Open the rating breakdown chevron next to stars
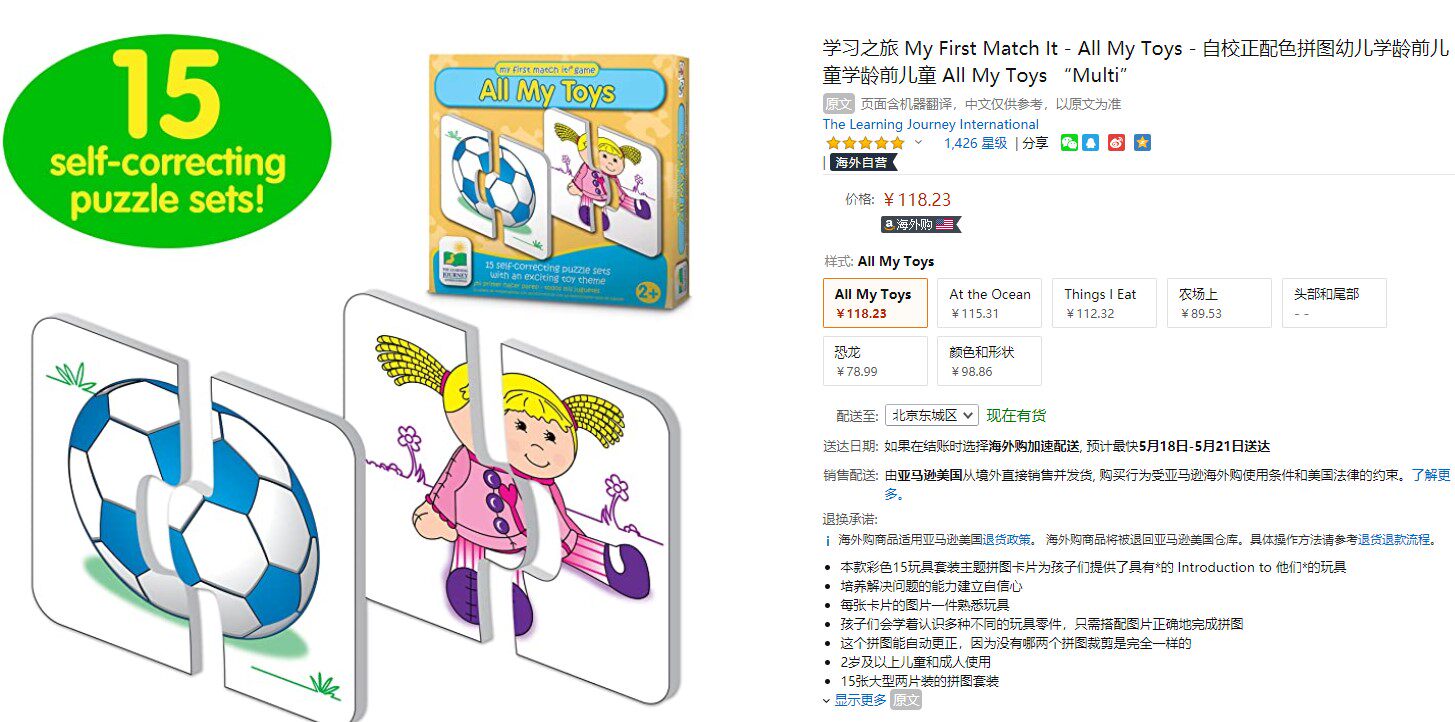Viewport: 1455px width, 722px height. 919,143
